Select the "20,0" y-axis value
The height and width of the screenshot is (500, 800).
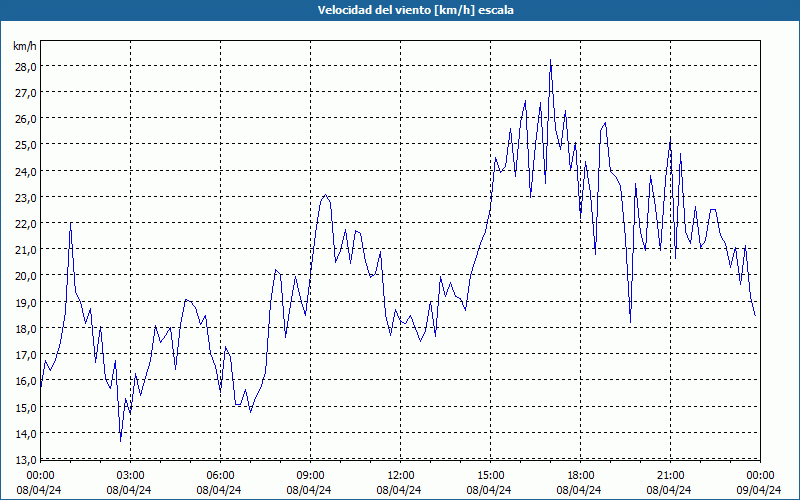26,276
